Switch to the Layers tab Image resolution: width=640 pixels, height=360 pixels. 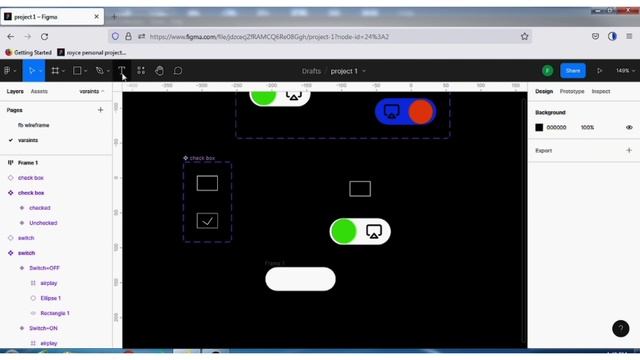[x=15, y=91]
